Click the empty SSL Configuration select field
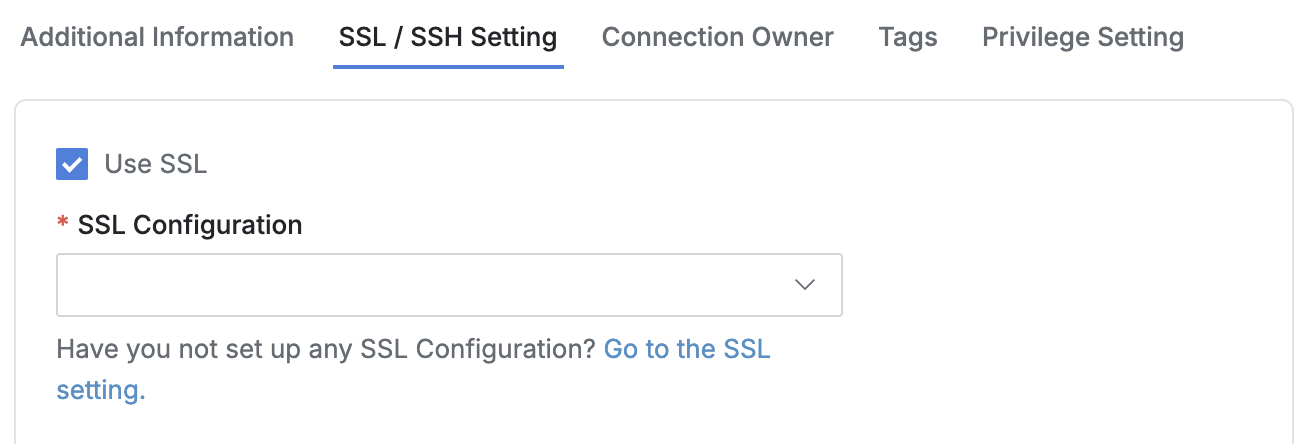The image size is (1308, 444). point(400,285)
